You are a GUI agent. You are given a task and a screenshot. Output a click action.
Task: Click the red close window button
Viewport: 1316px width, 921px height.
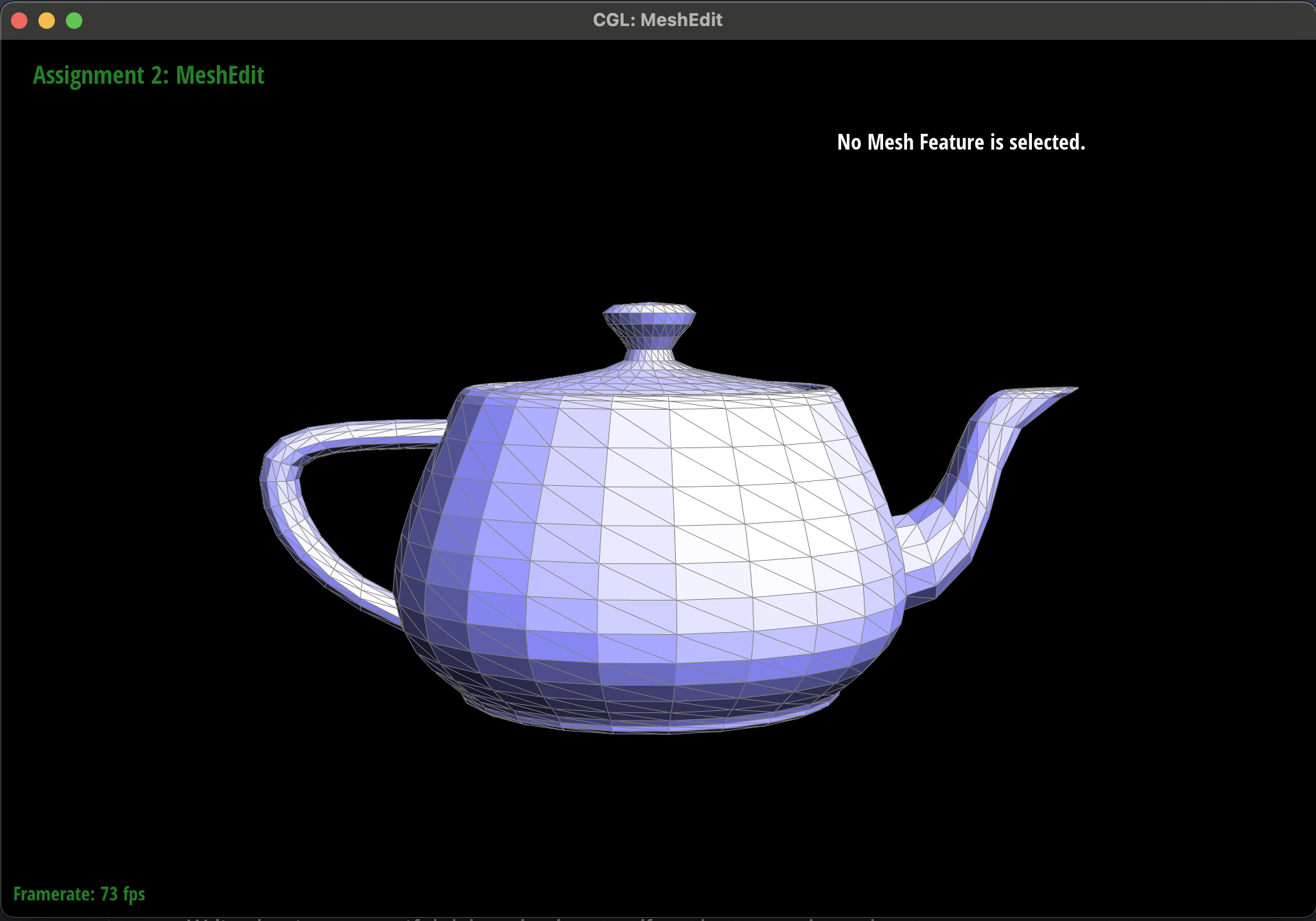(19, 21)
